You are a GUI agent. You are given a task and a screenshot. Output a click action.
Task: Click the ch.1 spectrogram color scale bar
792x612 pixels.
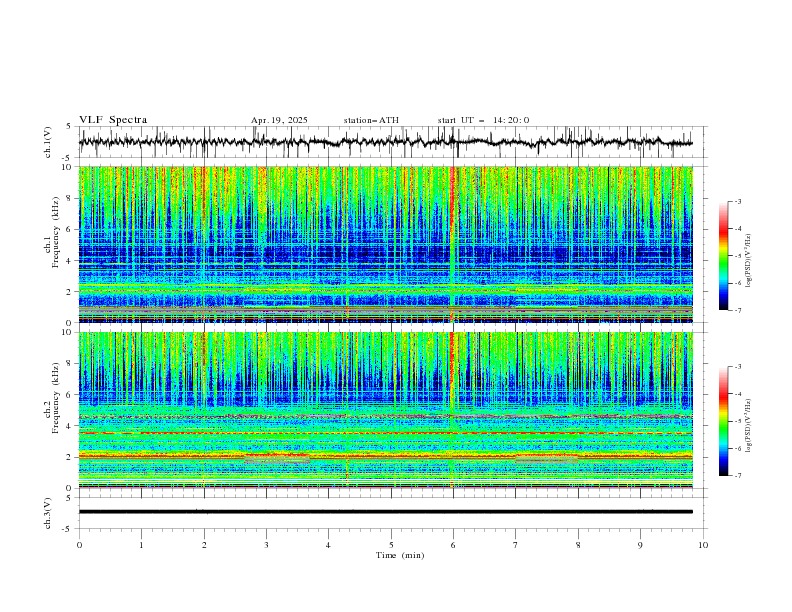pos(724,255)
